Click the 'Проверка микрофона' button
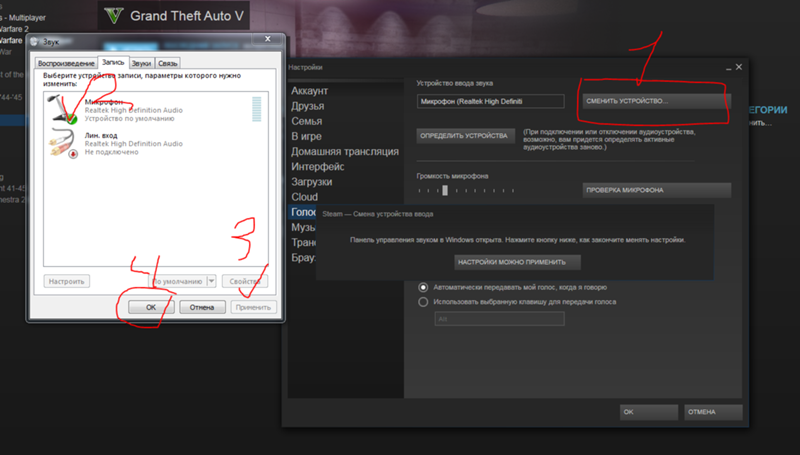 point(657,190)
